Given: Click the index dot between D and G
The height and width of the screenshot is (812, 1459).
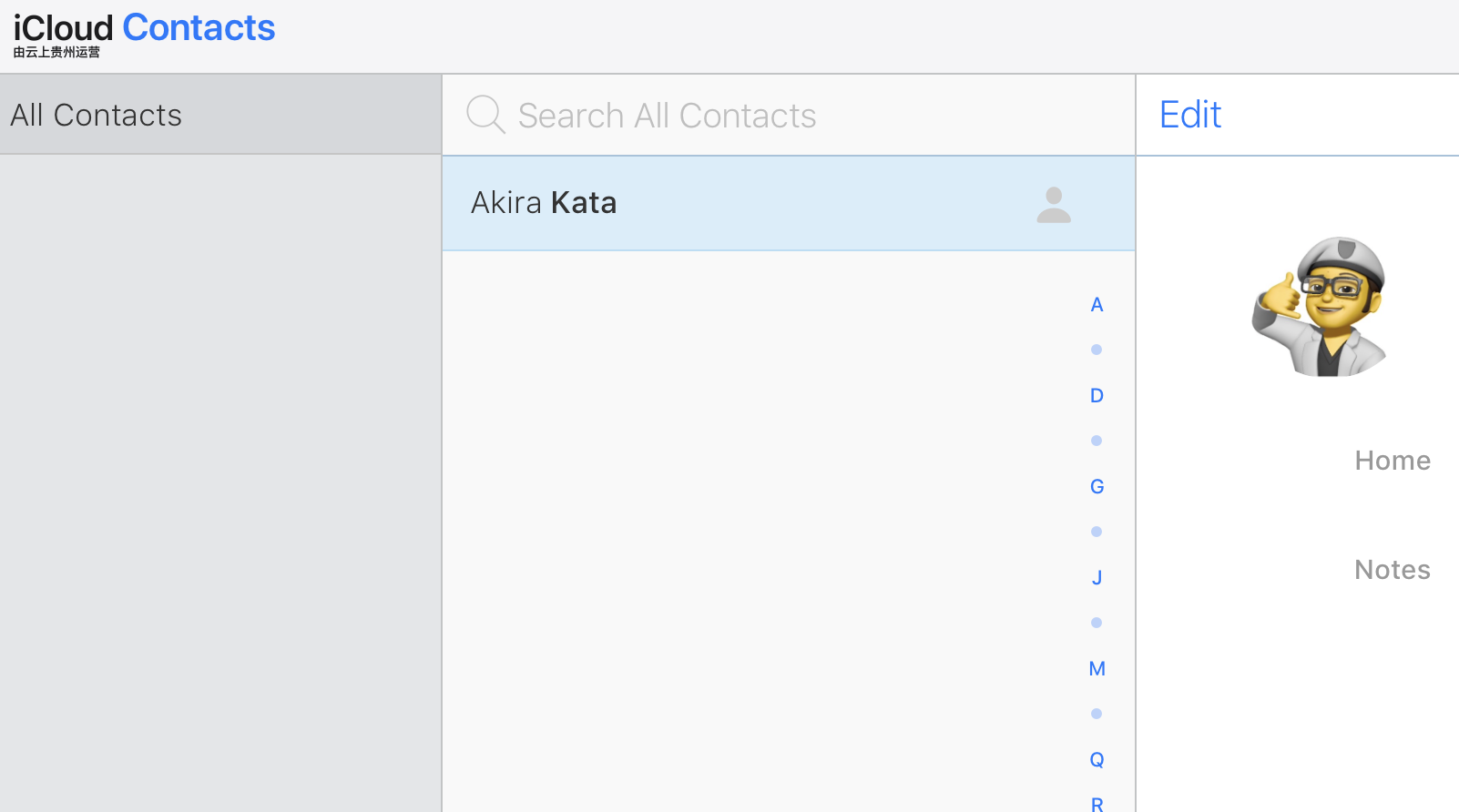Looking at the screenshot, I should (1097, 441).
